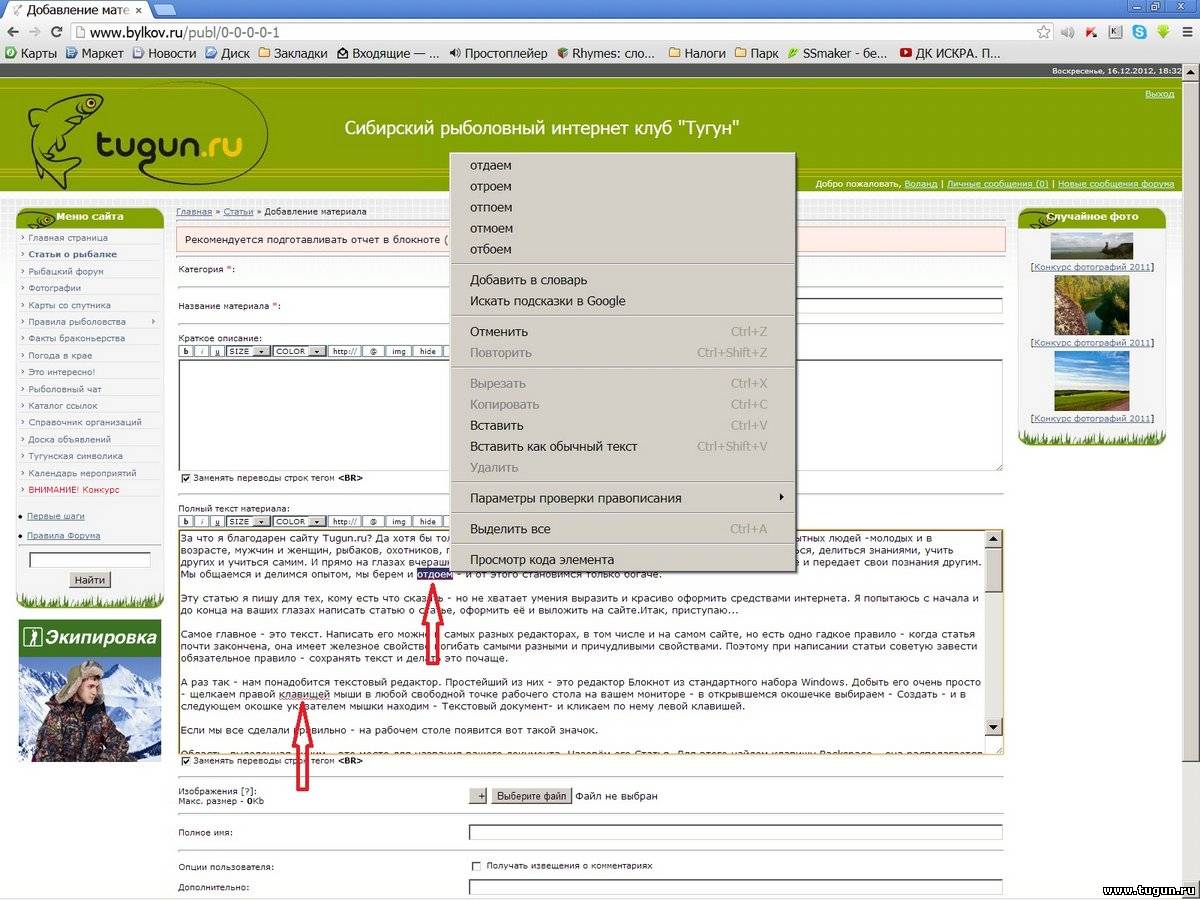The image size is (1200, 900).
Task: Open 'Личные сообщения (0)' link
Action: (x=998, y=184)
